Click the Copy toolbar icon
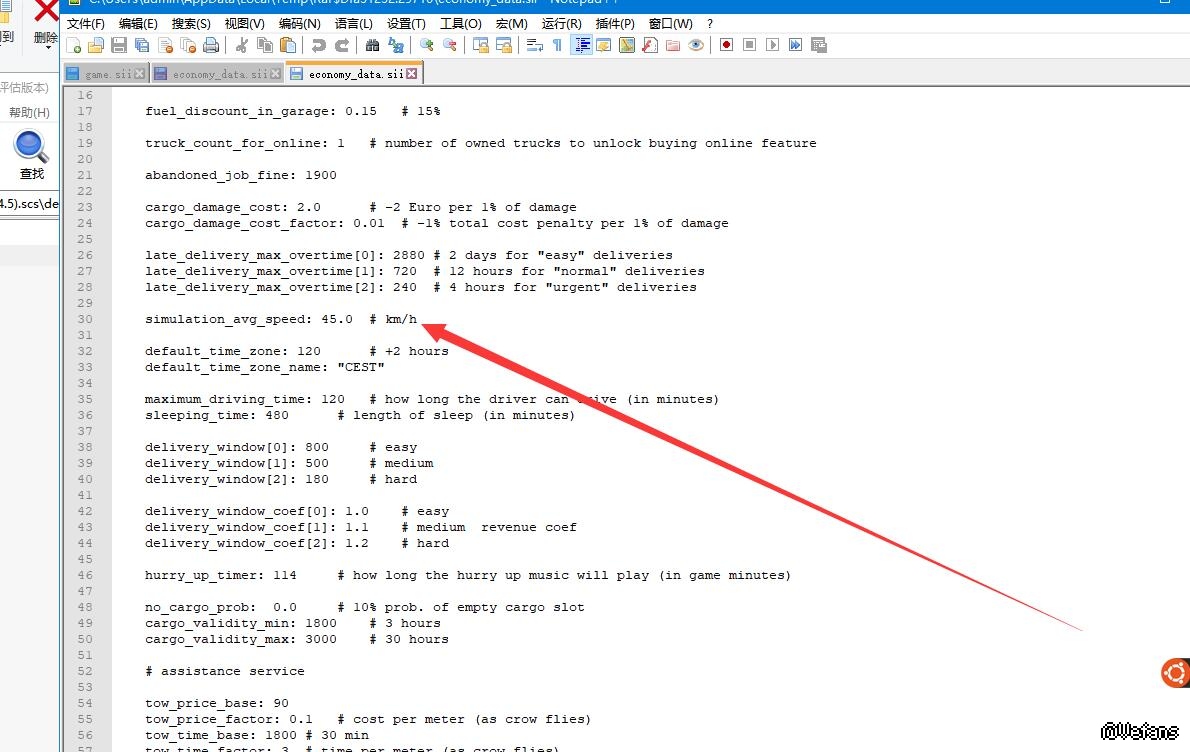 click(265, 46)
